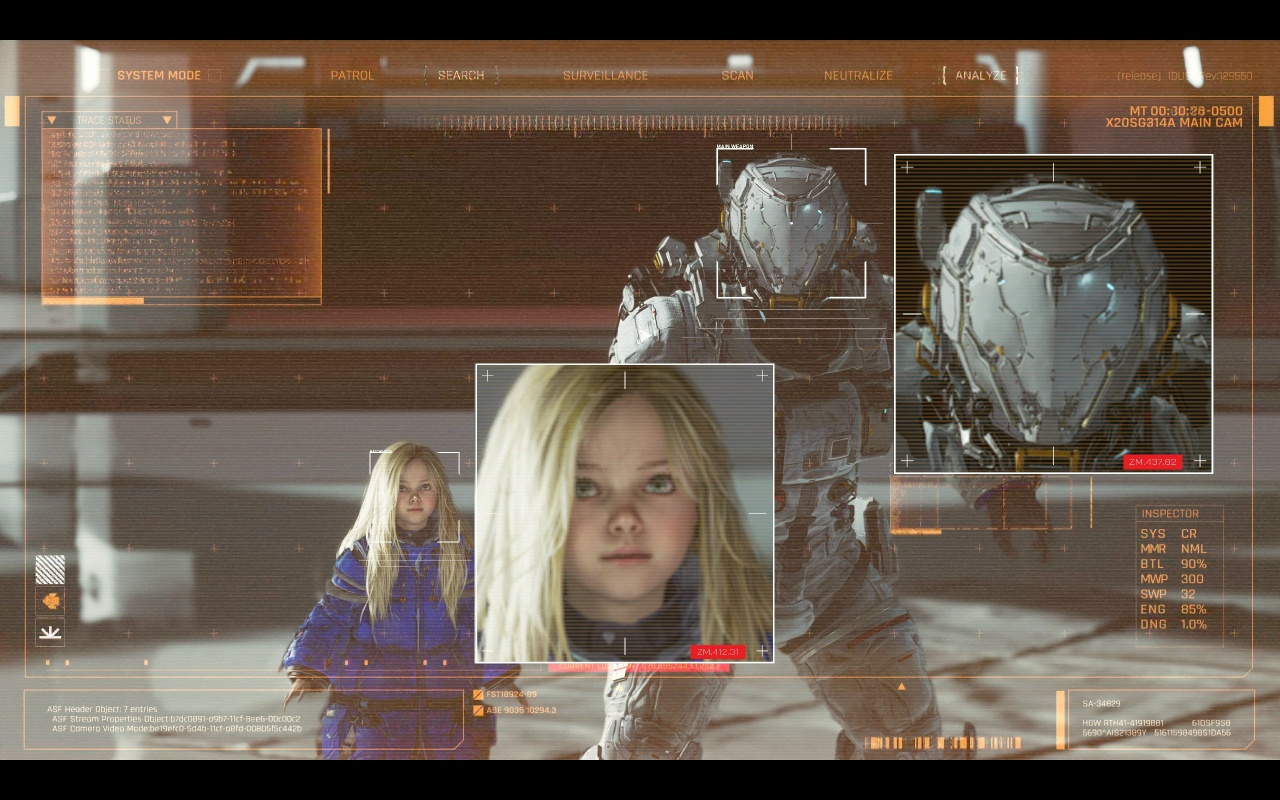Switch to PATROL mode

tap(352, 75)
